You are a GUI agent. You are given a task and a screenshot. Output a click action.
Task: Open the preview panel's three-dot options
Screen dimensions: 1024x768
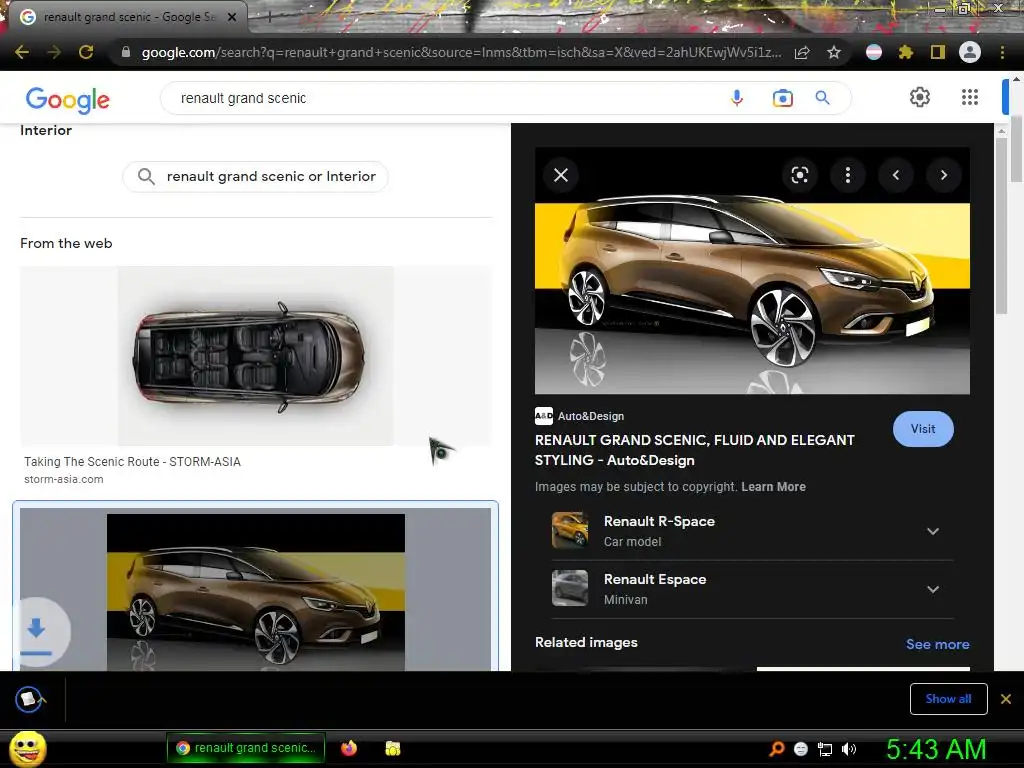[848, 175]
